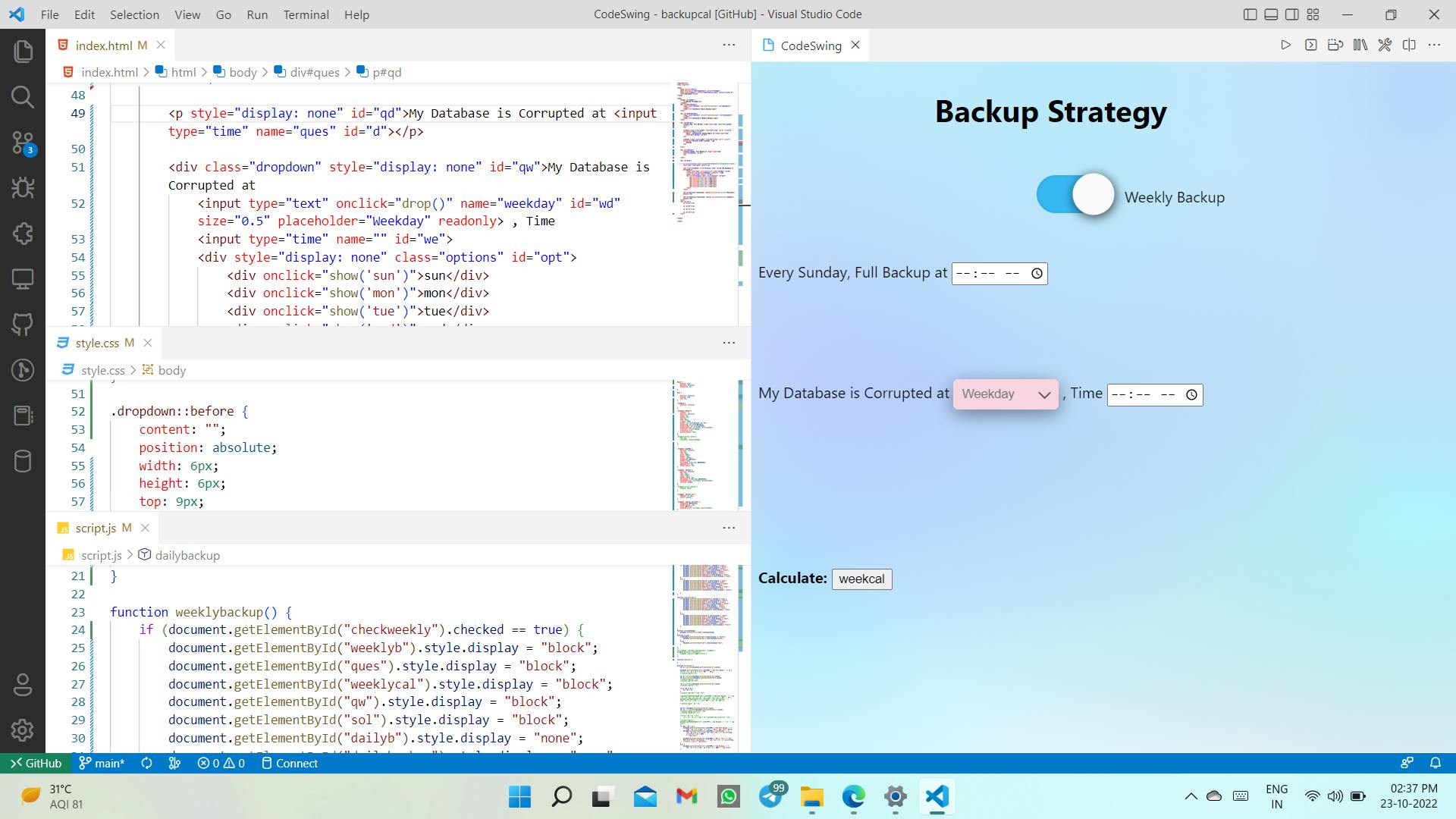Open Microsoft Edge from the taskbar
This screenshot has height=819, width=1456.
854,797
